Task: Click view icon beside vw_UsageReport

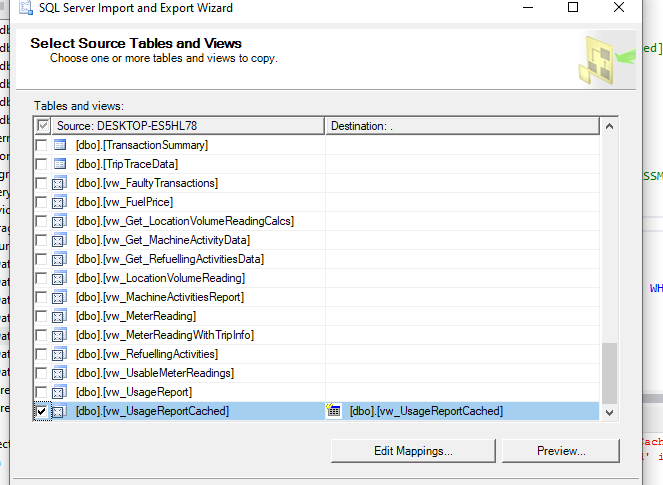Action: [59, 392]
